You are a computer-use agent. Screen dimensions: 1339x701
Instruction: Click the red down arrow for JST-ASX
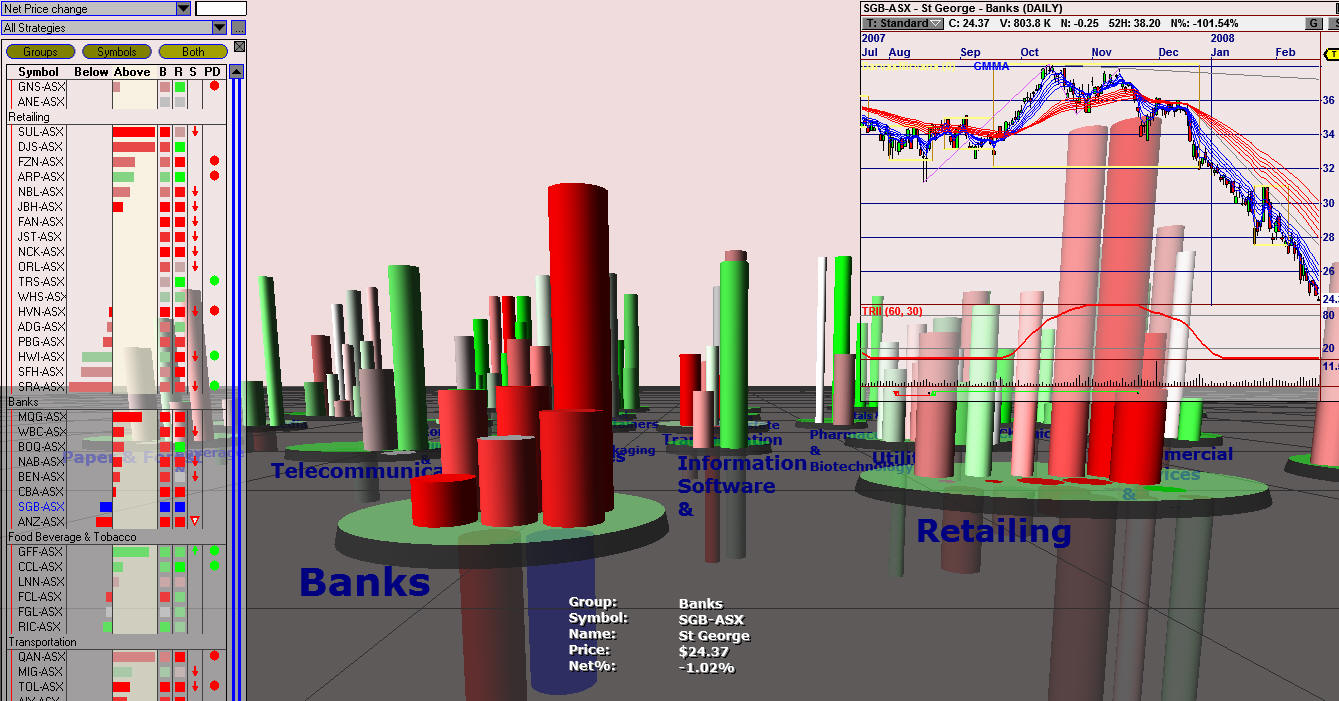[195, 237]
